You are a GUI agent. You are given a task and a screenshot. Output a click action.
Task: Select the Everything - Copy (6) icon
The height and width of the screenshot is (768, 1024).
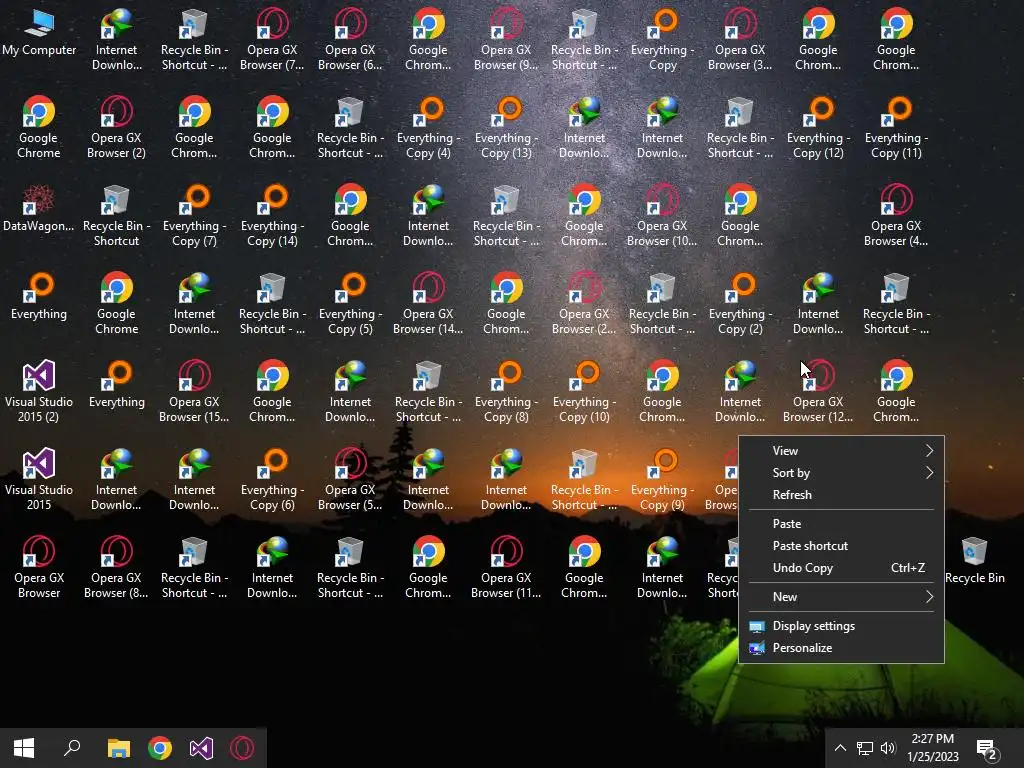[272, 479]
